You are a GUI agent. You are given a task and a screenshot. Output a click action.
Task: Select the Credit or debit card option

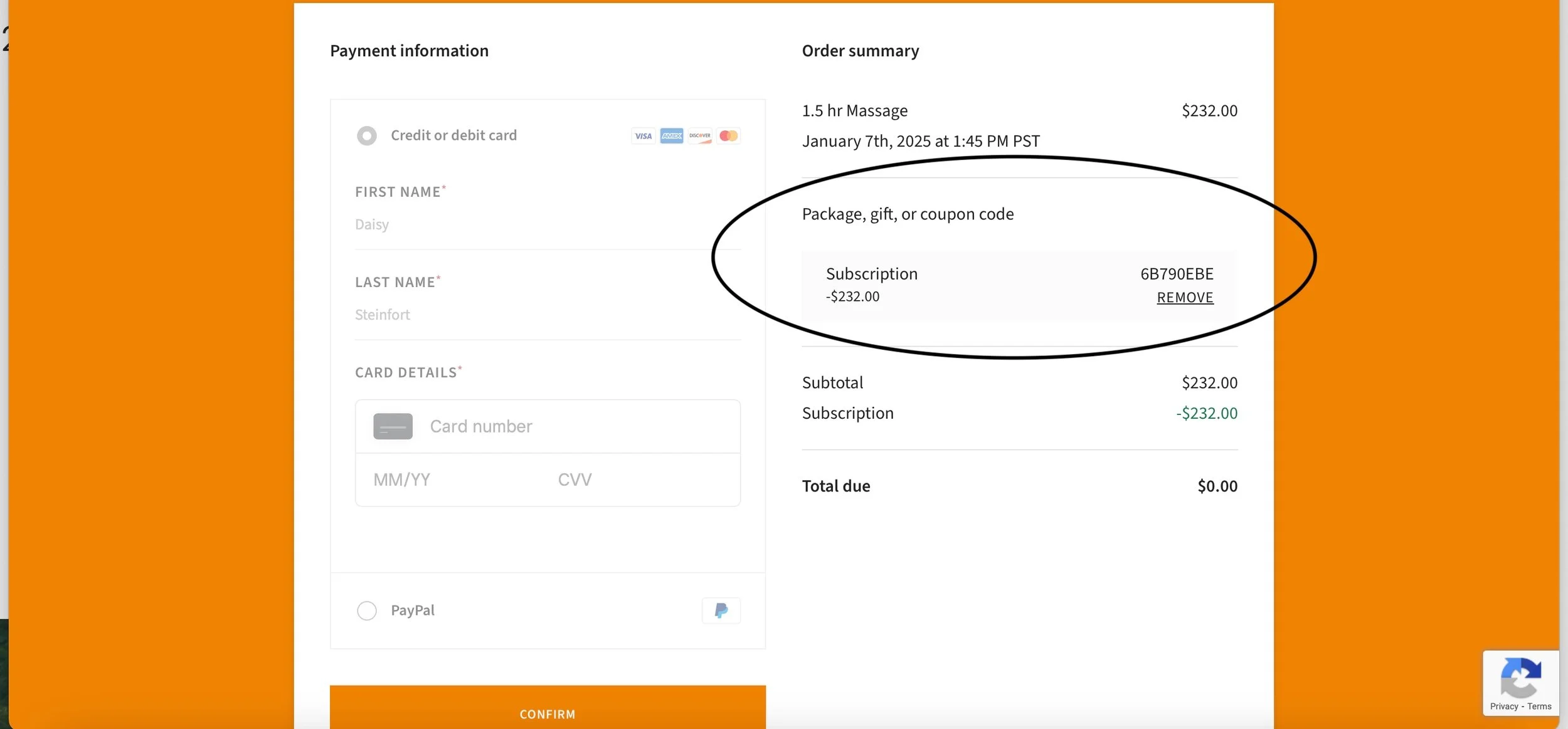367,135
